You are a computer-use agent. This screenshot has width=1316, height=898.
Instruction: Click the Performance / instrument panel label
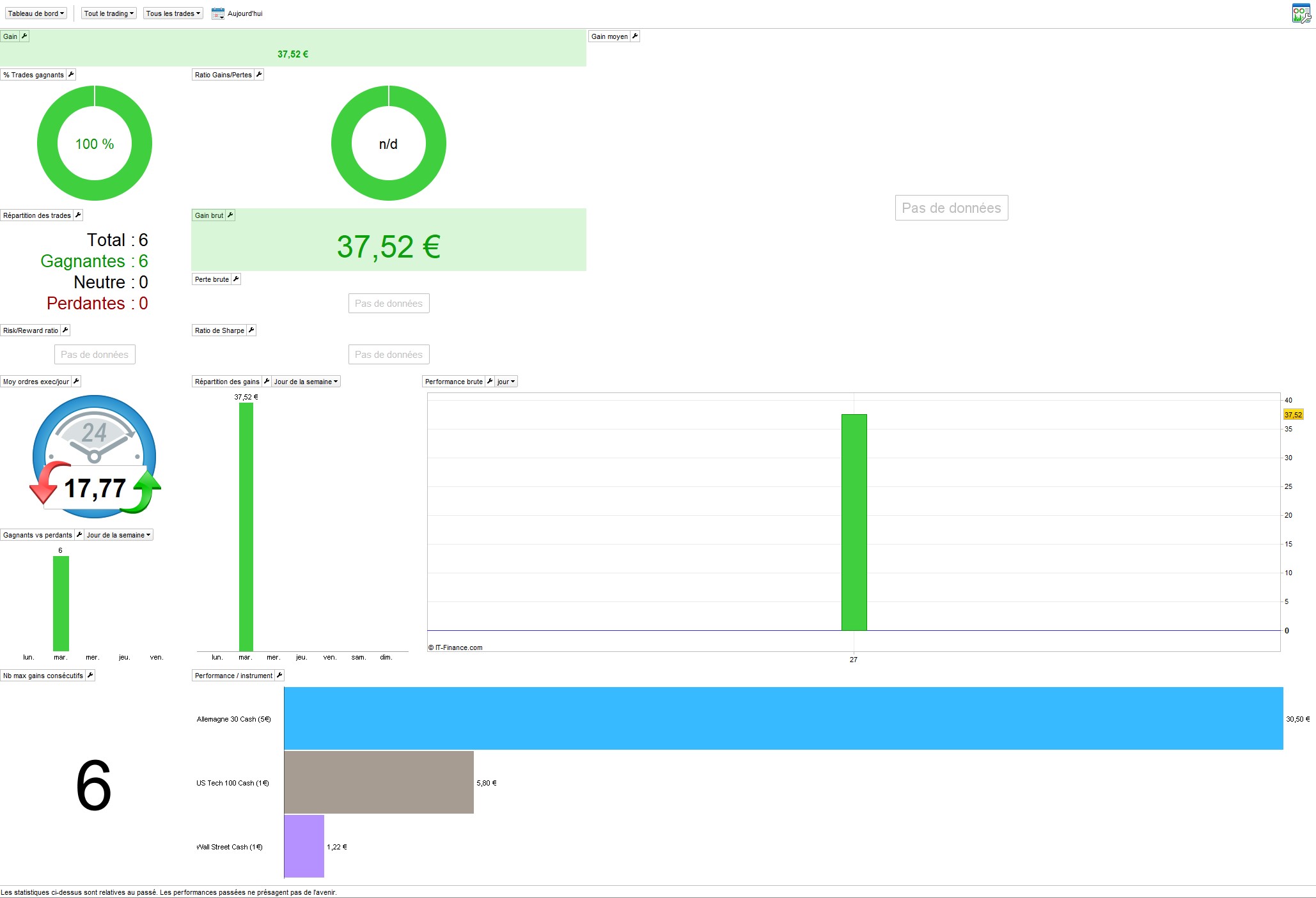tap(233, 676)
